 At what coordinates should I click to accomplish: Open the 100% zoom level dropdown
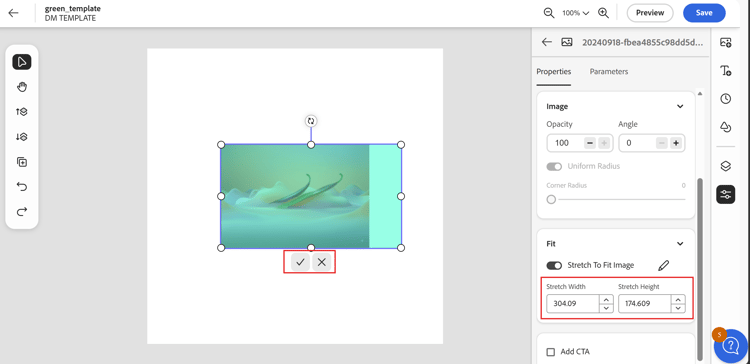coord(575,13)
